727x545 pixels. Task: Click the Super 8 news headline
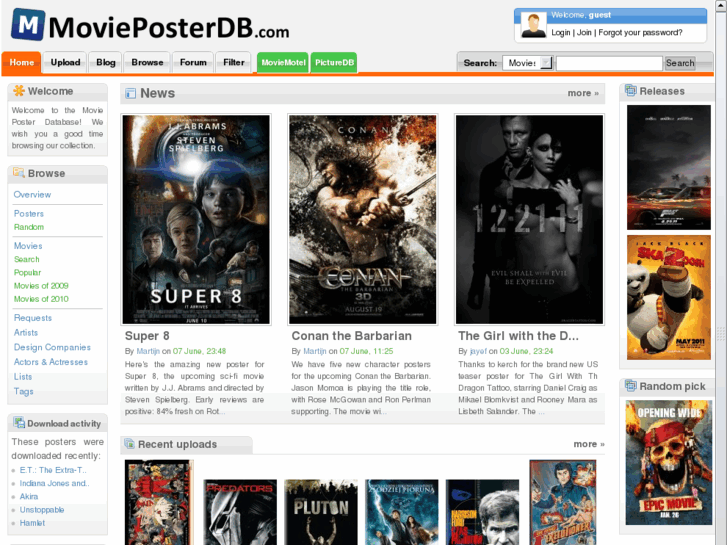[x=147, y=336]
